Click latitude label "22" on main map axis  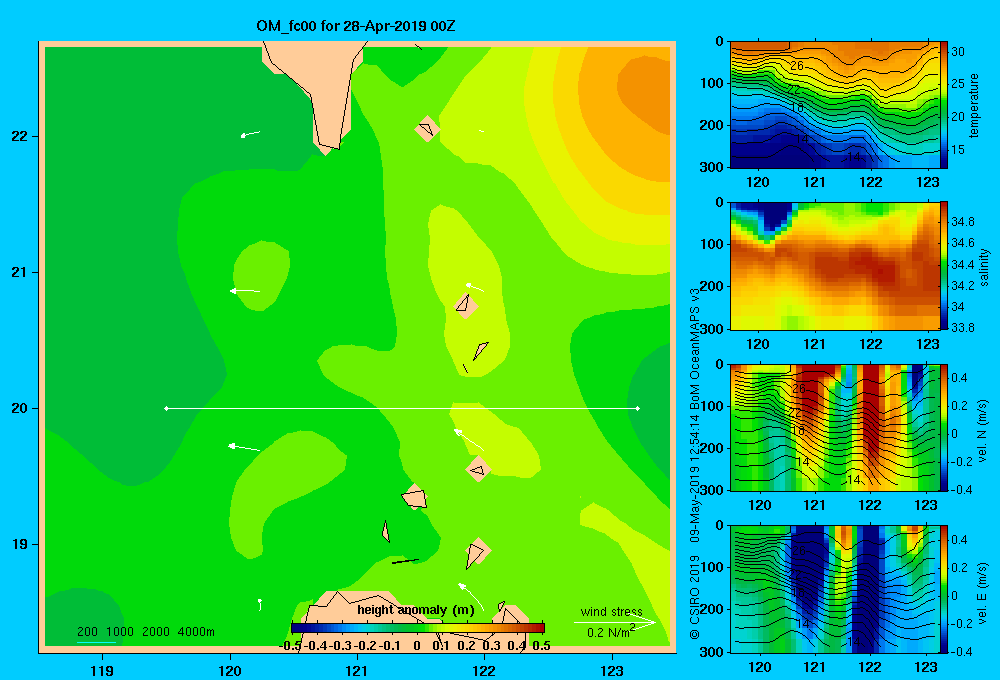tap(20, 136)
